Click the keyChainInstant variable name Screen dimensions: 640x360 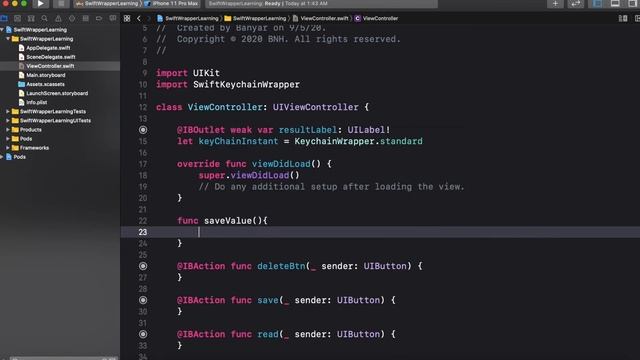click(238, 141)
